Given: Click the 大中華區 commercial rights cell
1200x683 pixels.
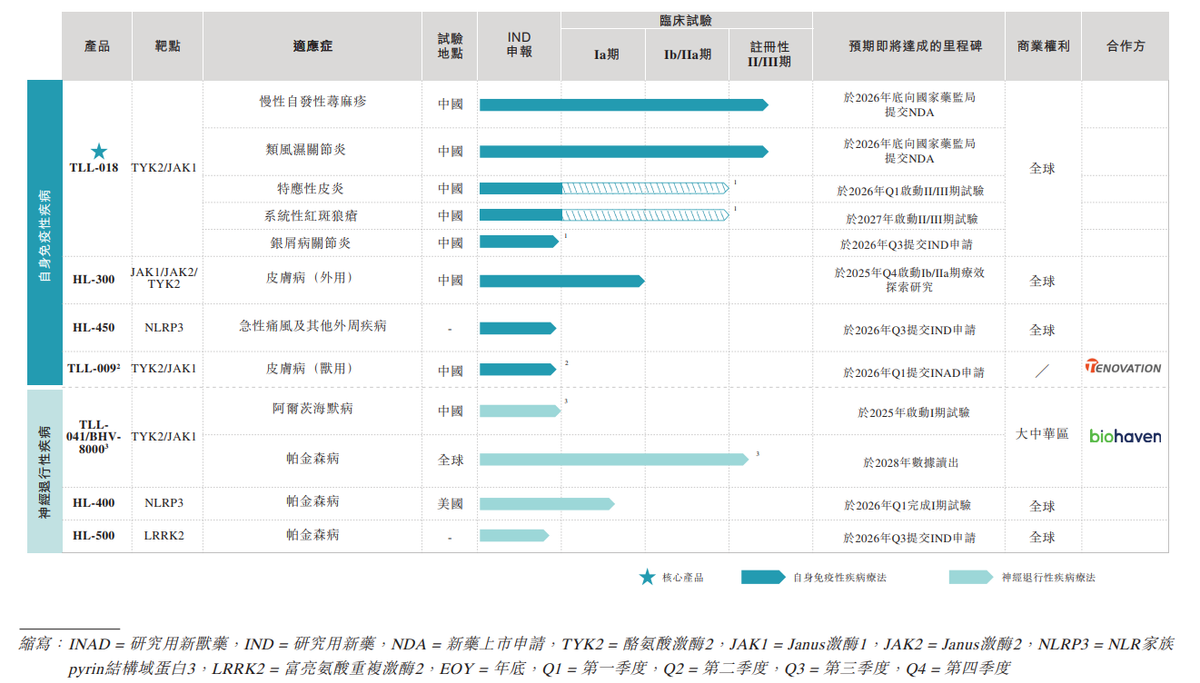Looking at the screenshot, I should coord(1042,434).
